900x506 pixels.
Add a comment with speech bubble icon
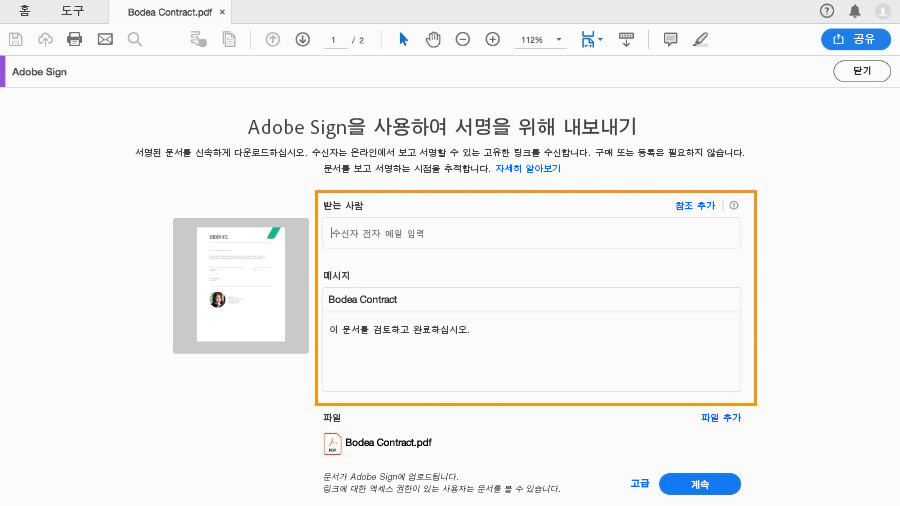670,39
